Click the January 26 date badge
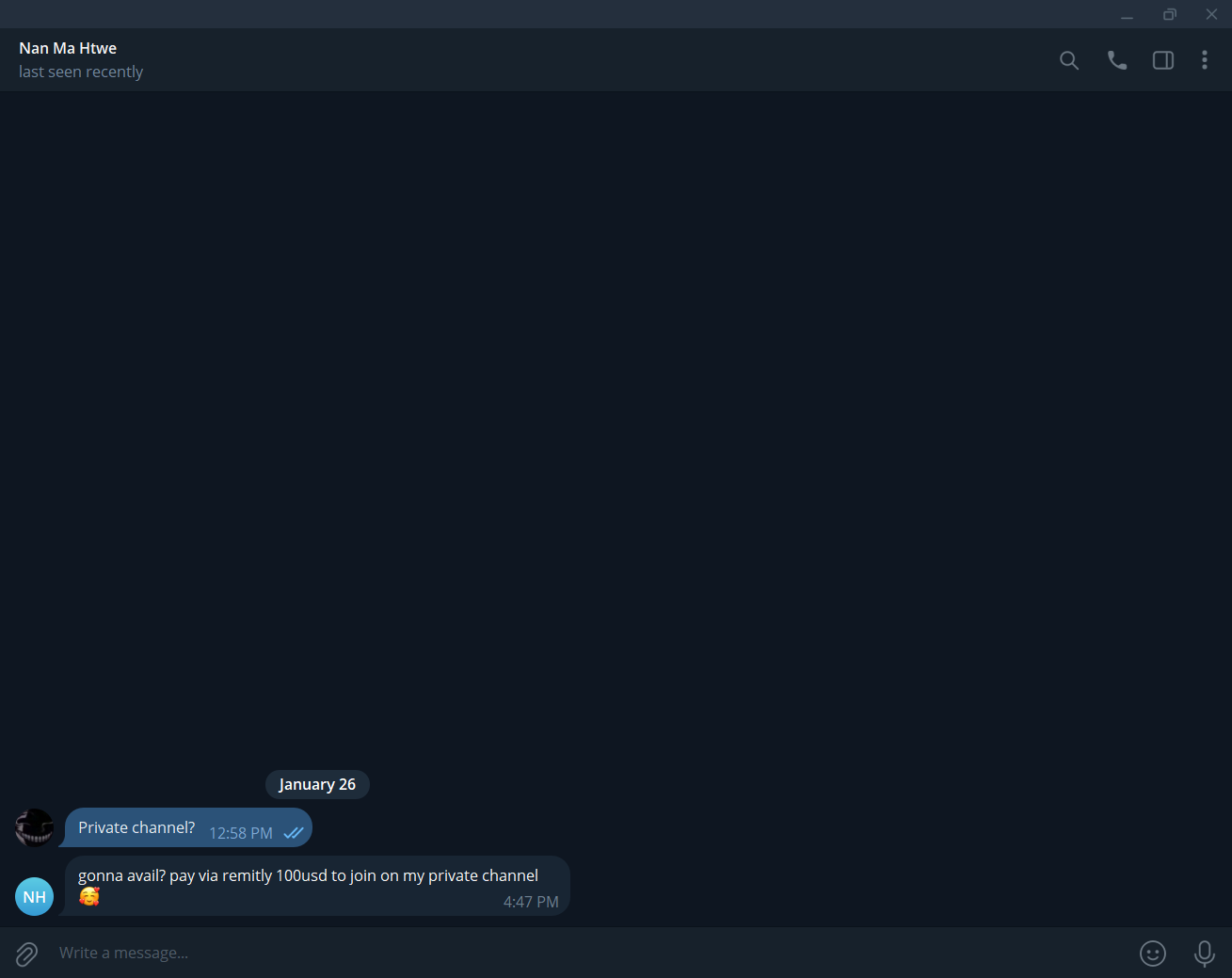The height and width of the screenshot is (978, 1232). click(317, 784)
